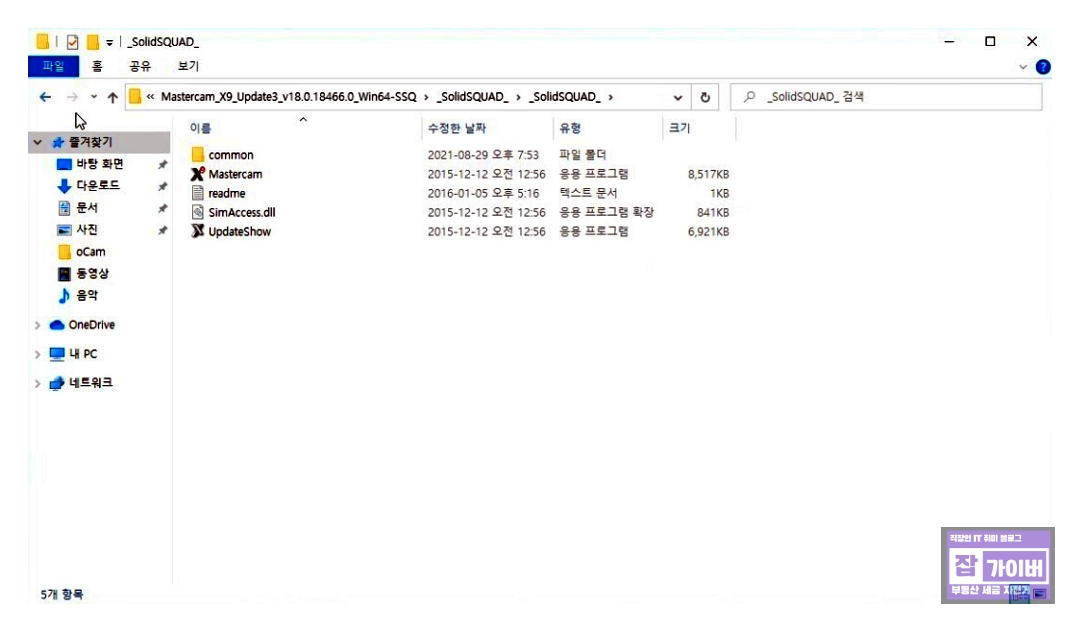1080x632 pixels.
Task: Go up one folder level
Action: click(x=112, y=97)
